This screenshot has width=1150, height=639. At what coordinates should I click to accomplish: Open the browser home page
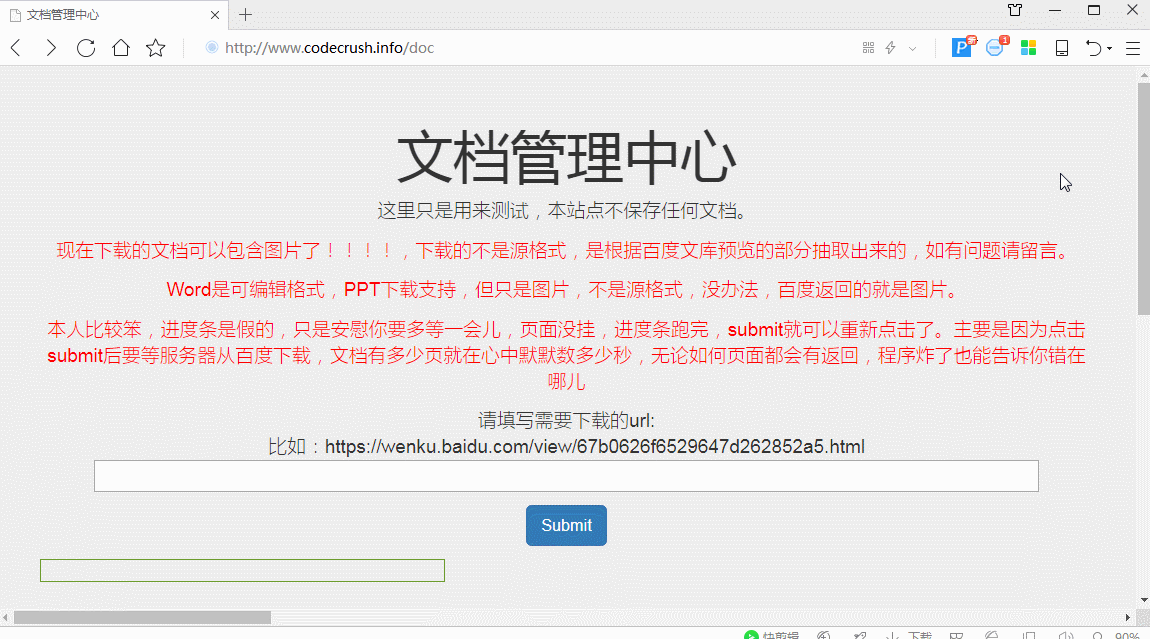[x=121, y=48]
